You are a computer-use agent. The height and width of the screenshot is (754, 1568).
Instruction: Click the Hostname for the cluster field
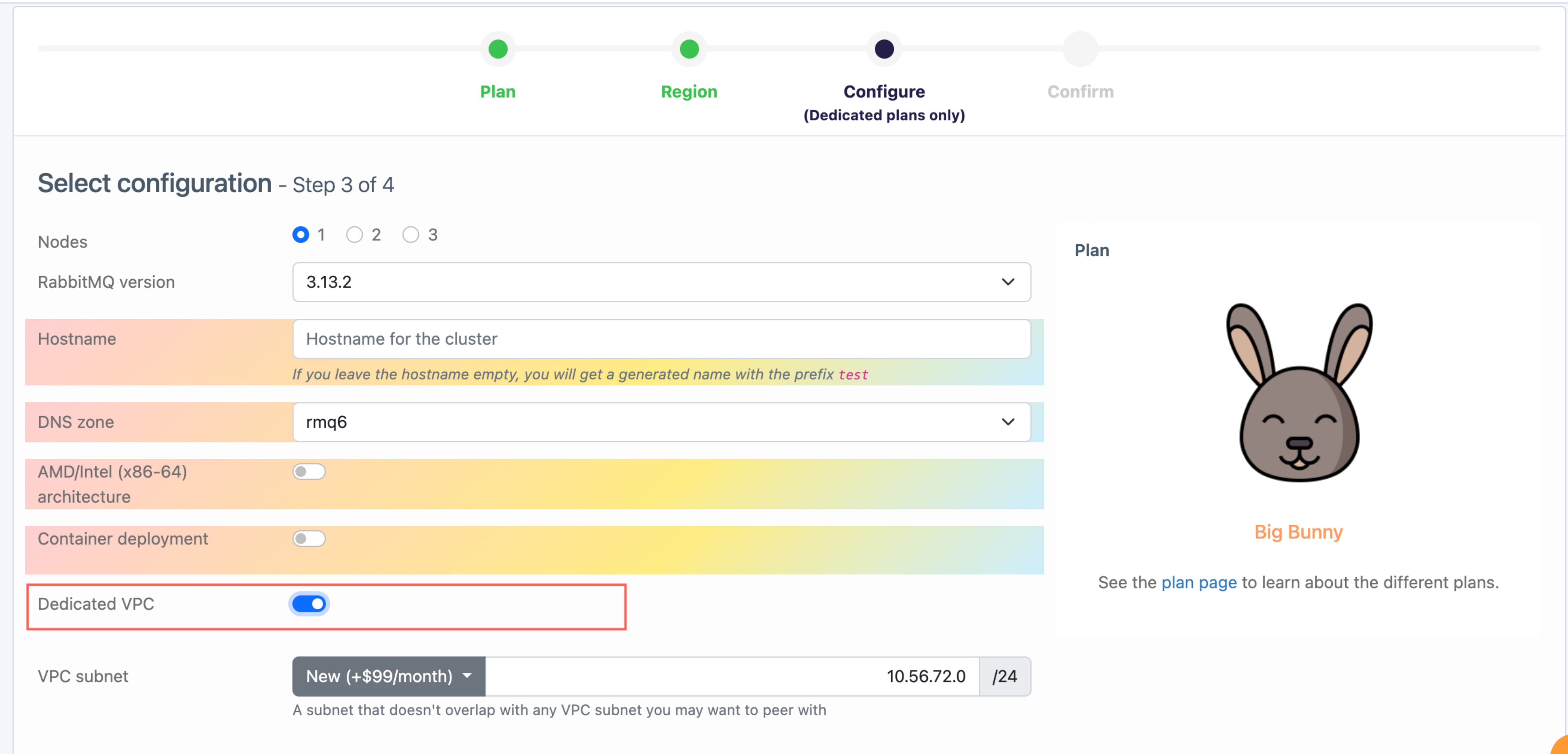tap(661, 339)
